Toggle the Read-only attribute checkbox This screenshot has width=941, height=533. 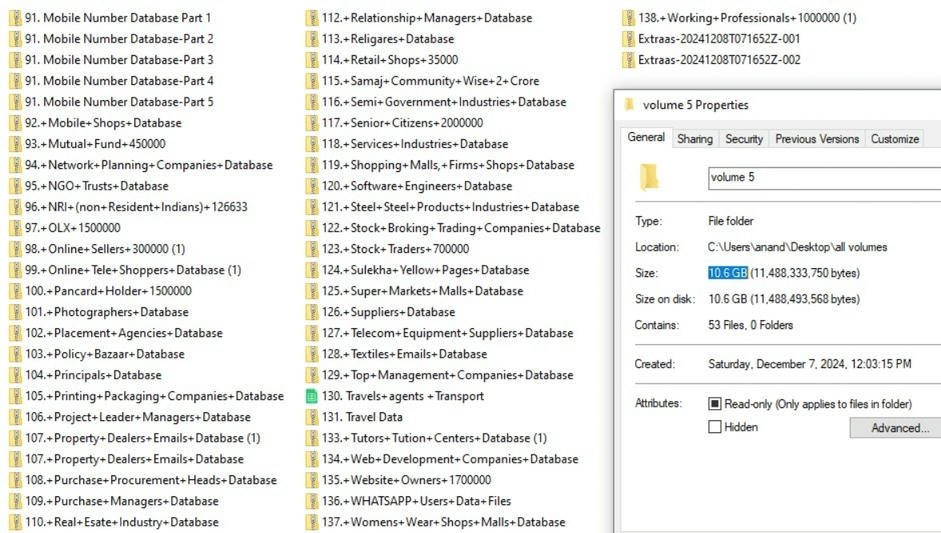[x=715, y=404]
